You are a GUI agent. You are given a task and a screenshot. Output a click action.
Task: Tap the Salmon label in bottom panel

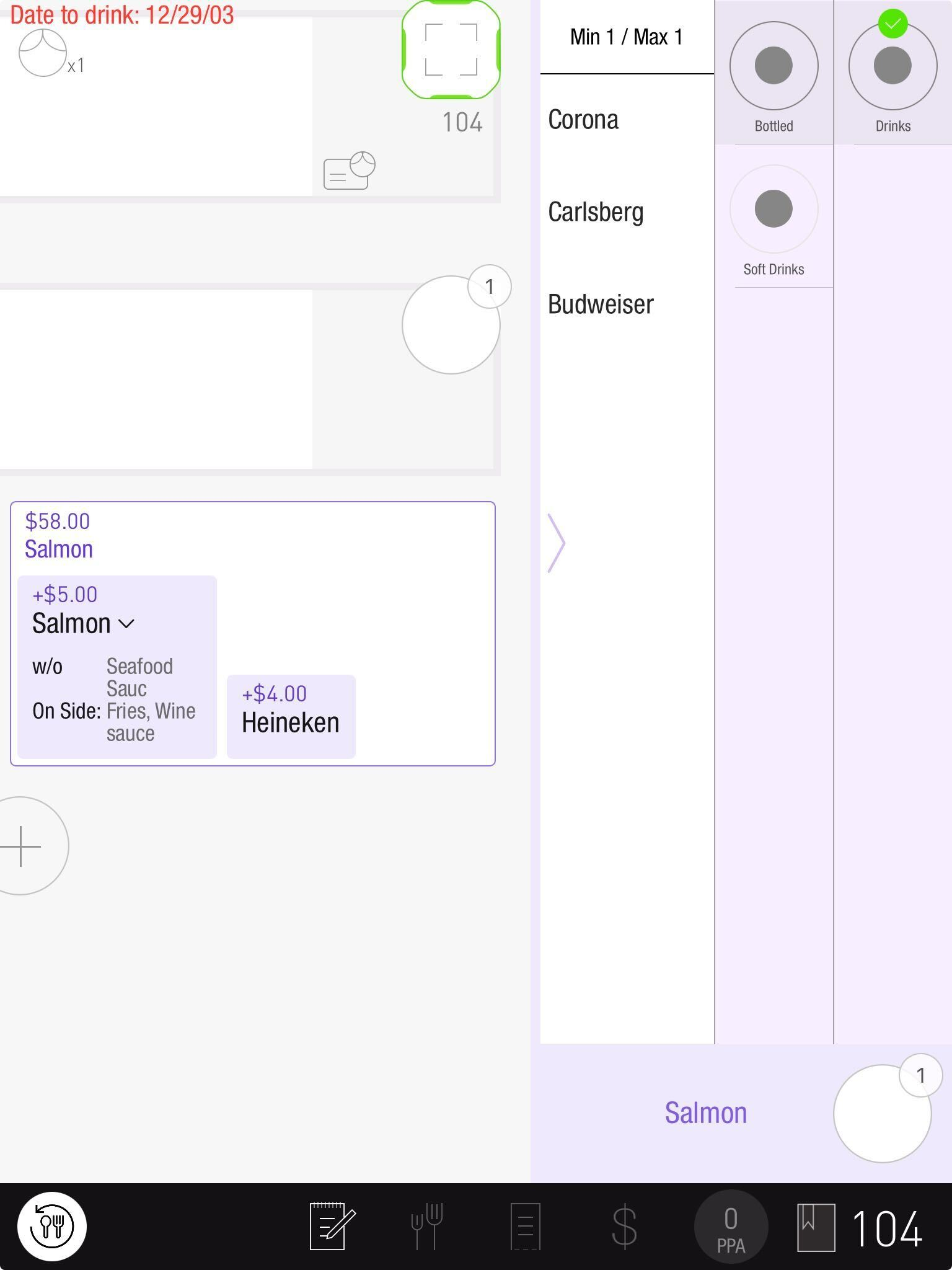click(705, 1113)
